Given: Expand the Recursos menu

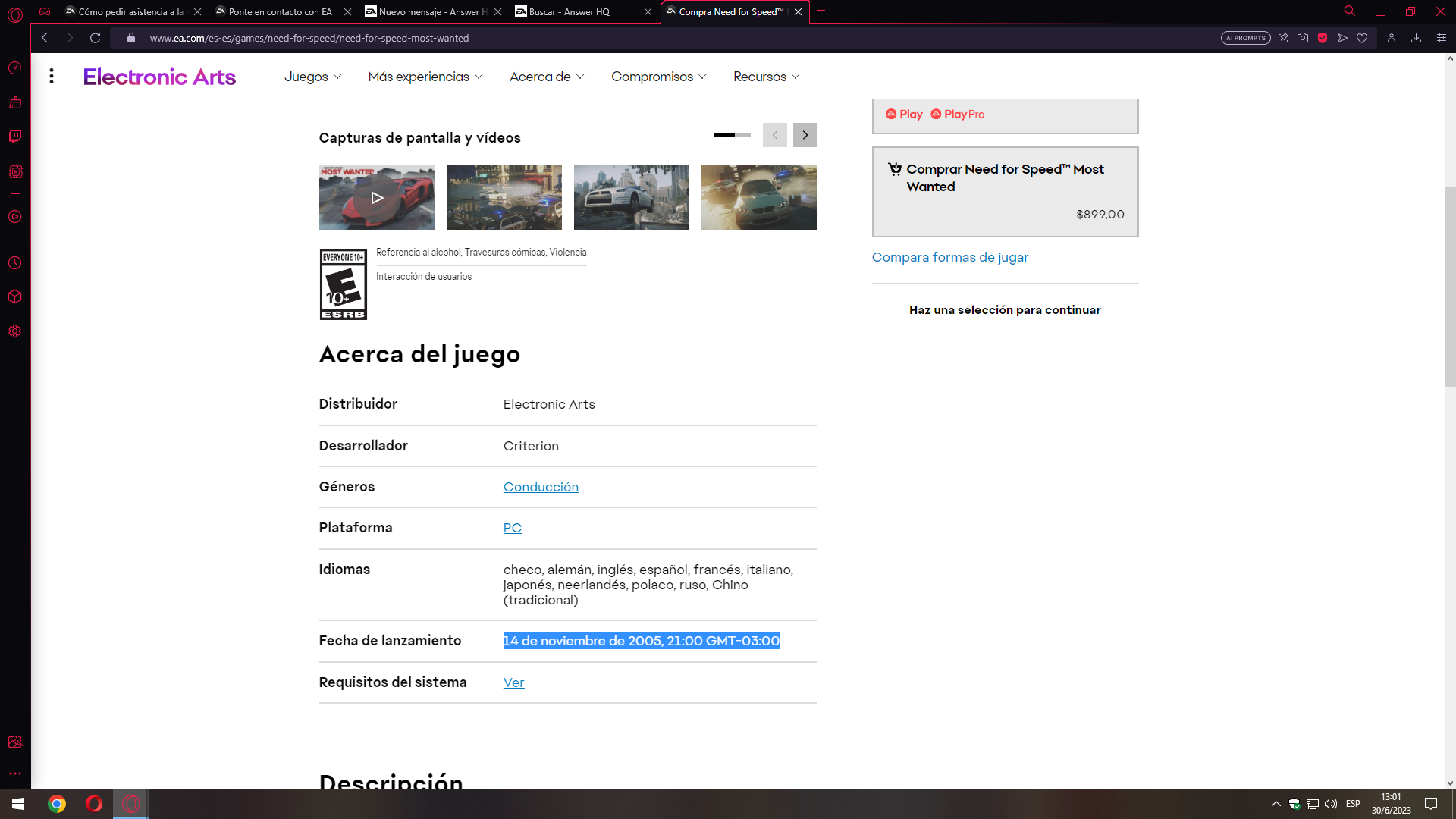Looking at the screenshot, I should (767, 77).
